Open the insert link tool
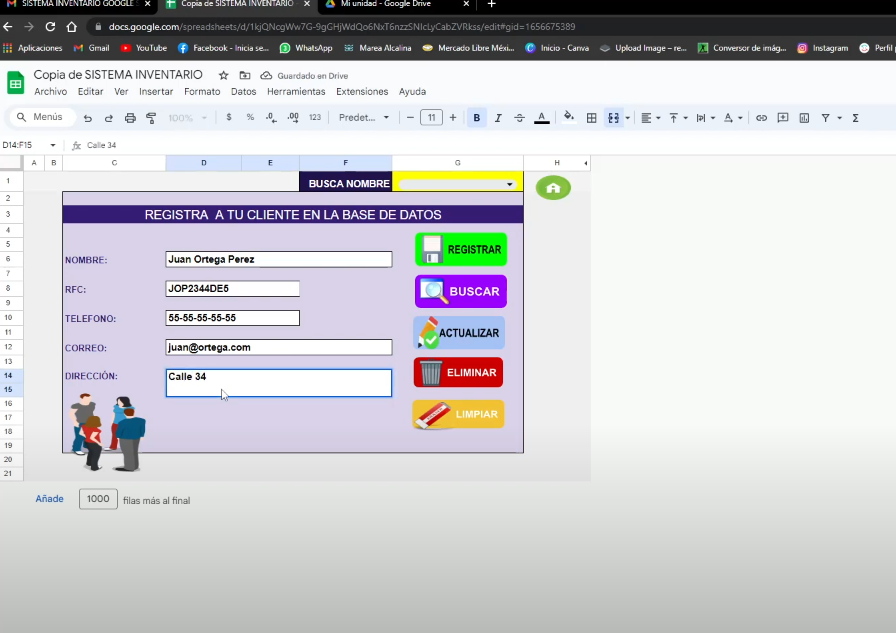 point(760,118)
